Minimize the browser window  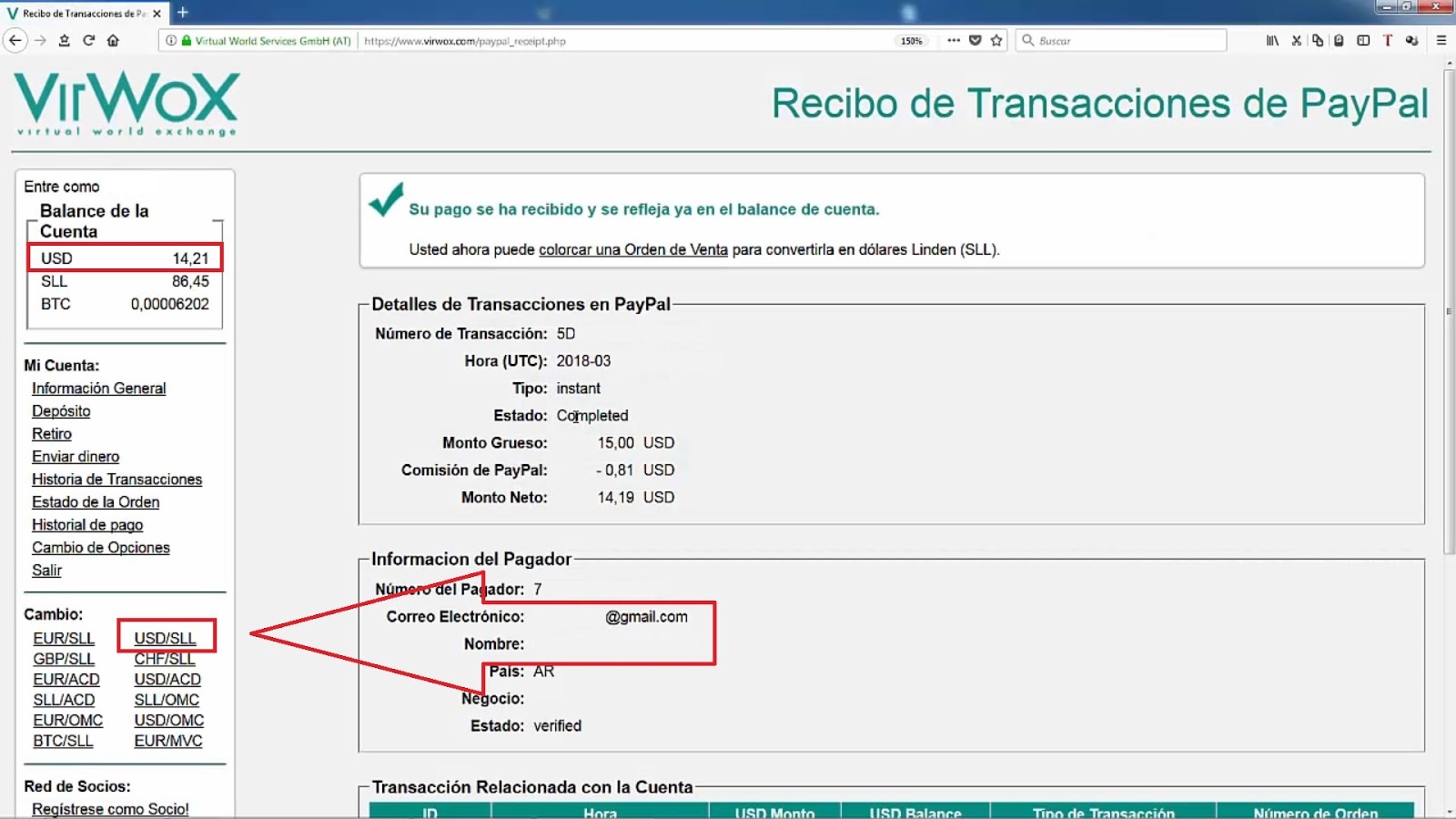coord(1387,7)
